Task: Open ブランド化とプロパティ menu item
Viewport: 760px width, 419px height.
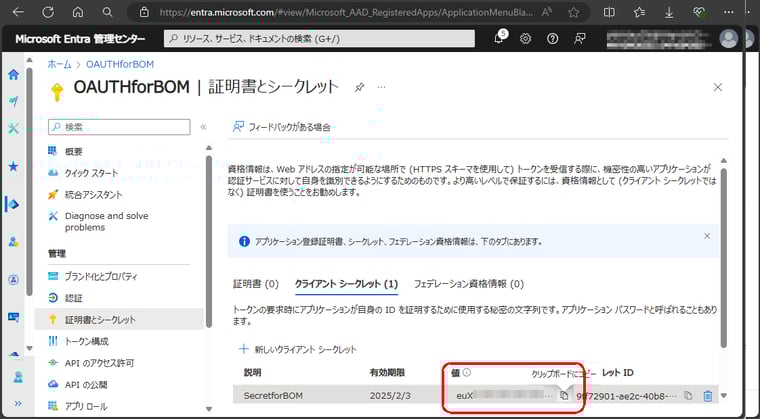Action: click(101, 276)
